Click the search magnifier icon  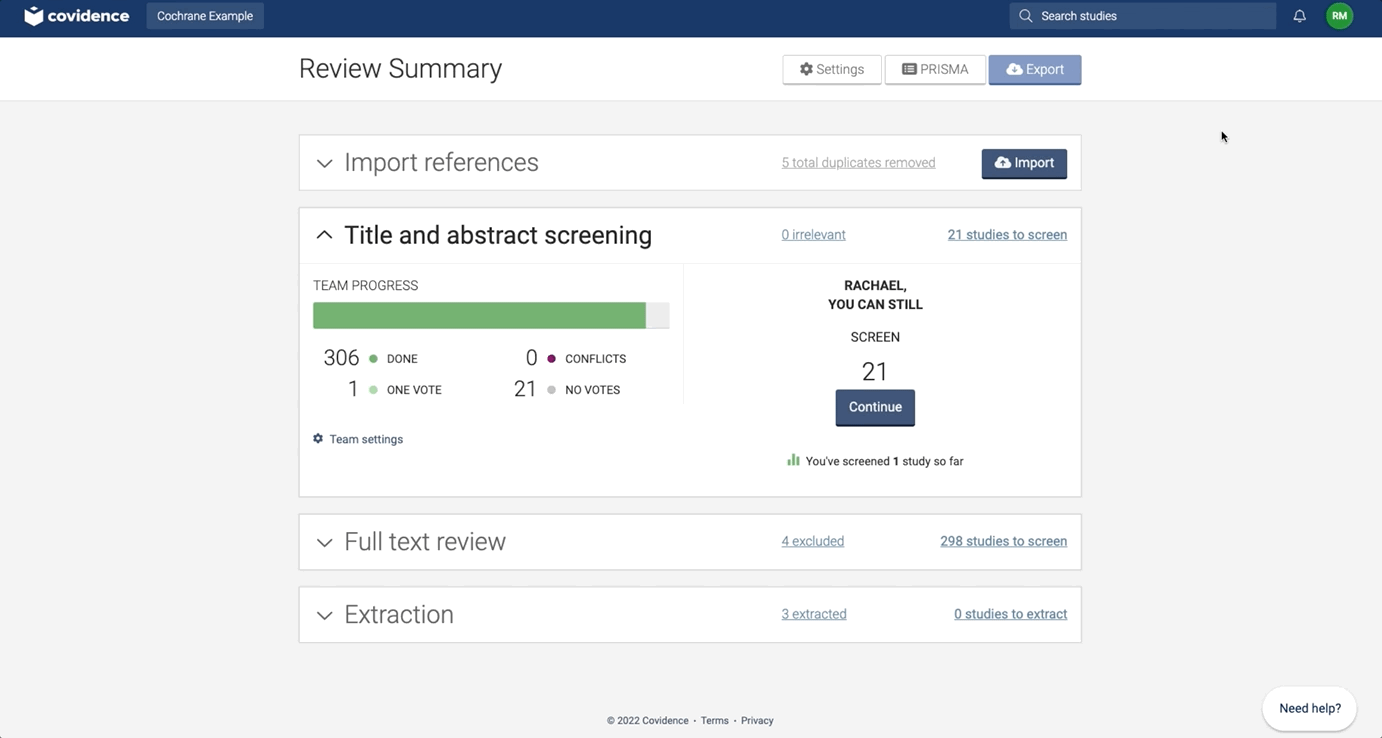click(1025, 16)
